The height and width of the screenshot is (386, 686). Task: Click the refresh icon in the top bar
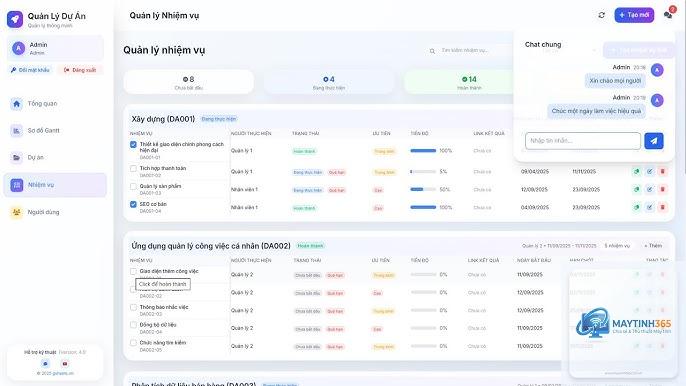(602, 15)
